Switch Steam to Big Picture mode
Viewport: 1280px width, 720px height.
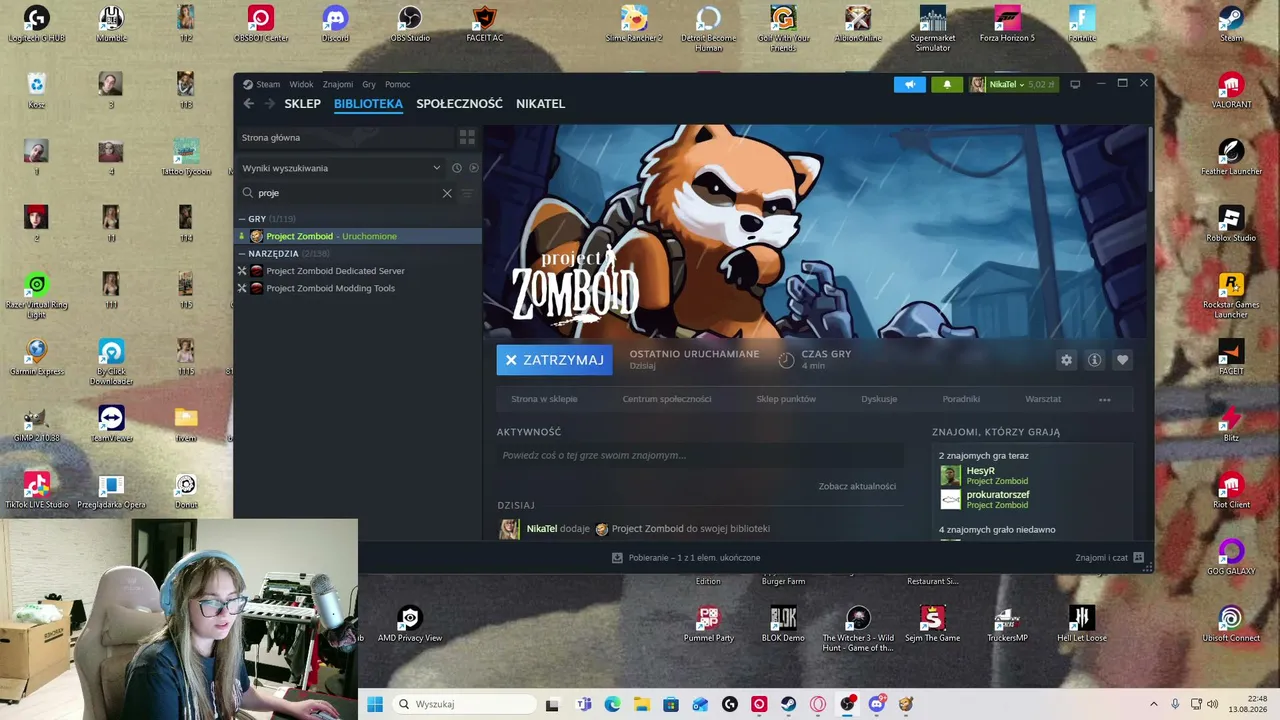coord(1075,84)
